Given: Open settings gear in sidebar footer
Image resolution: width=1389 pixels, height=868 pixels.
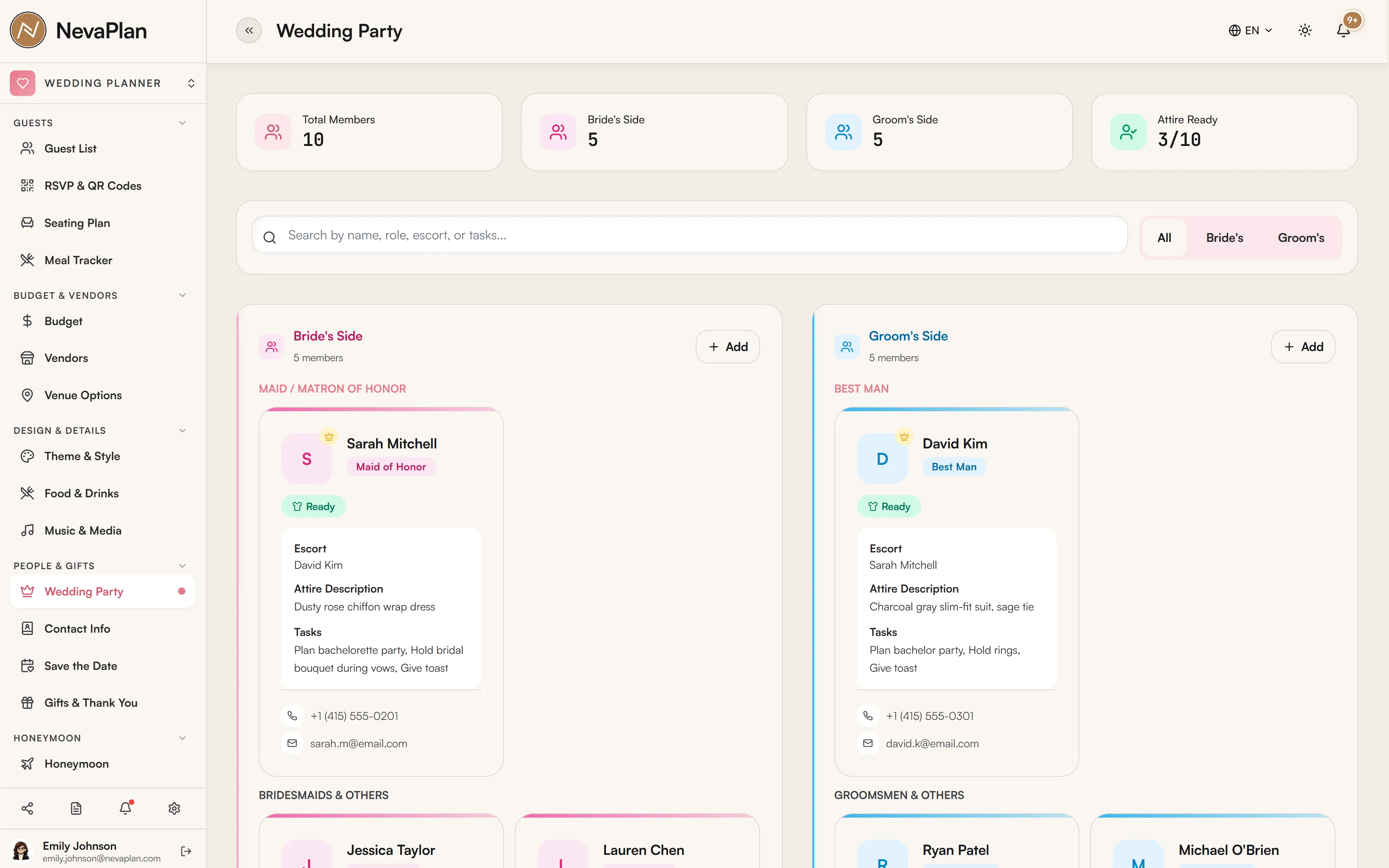Looking at the screenshot, I should [174, 808].
